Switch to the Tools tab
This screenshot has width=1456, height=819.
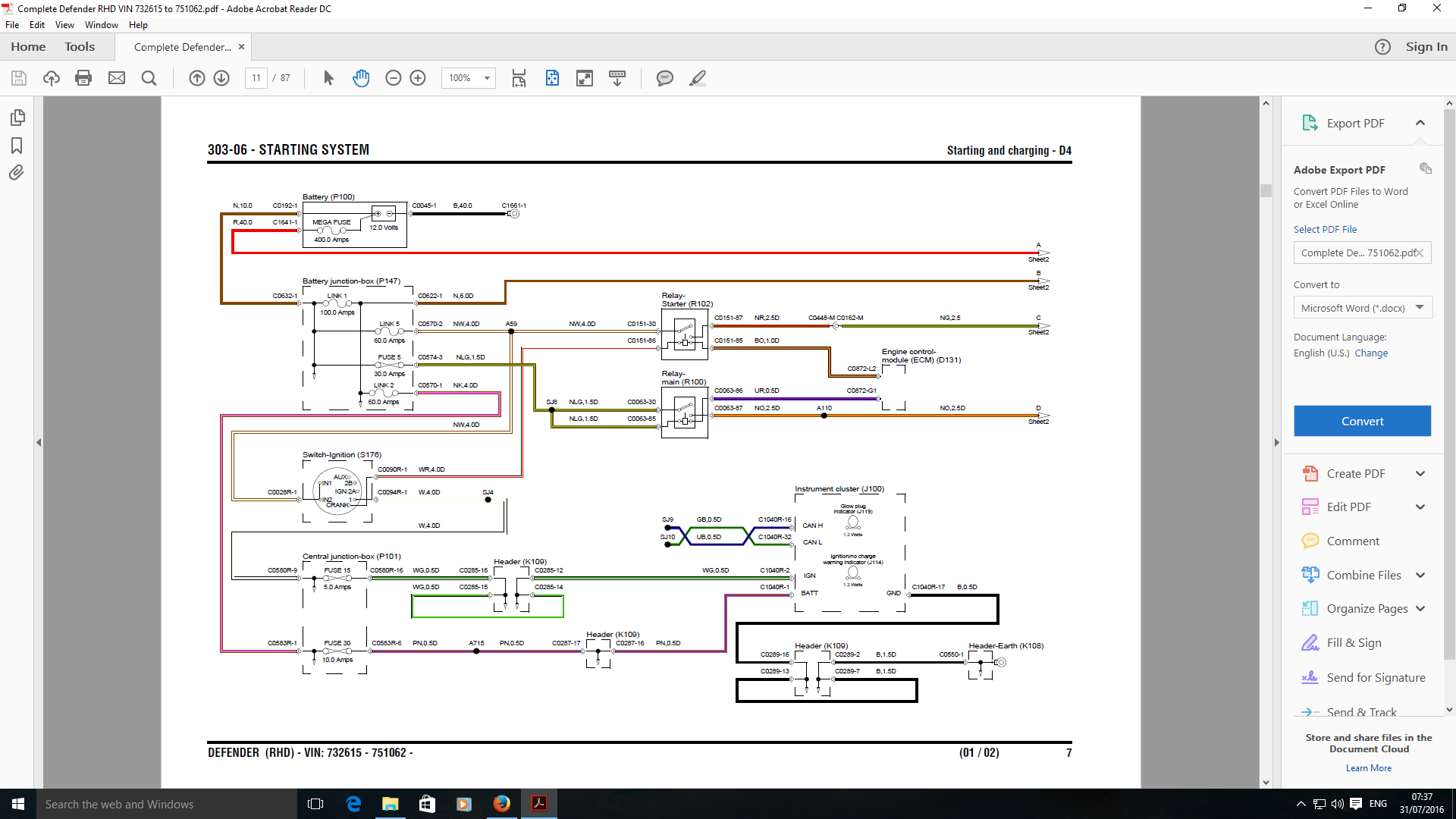click(x=80, y=47)
